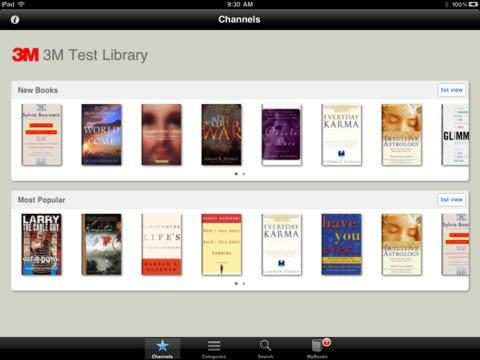Image resolution: width=480 pixels, height=360 pixels.
Task: Tap the Channels title in header
Action: 239,19
